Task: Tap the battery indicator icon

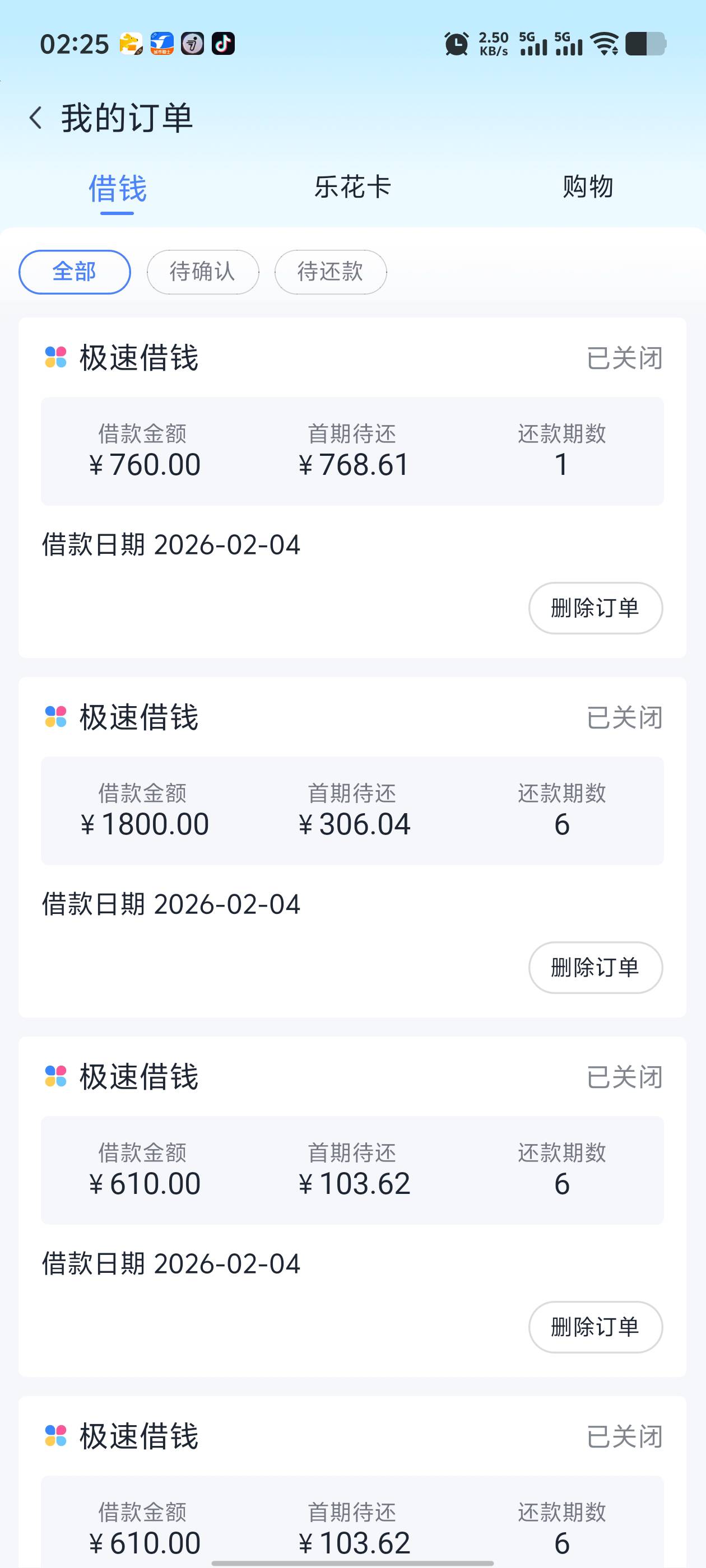Action: point(645,44)
